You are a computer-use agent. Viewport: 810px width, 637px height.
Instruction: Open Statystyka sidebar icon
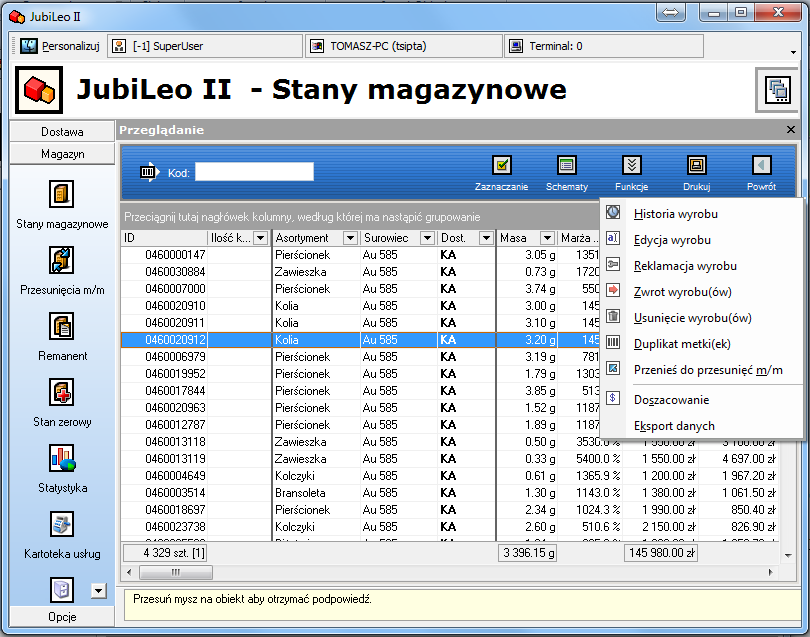[x=61, y=458]
